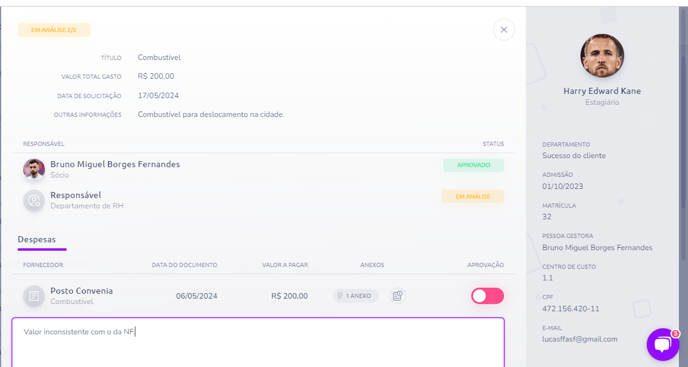Click Harry Edward Kane profile photo
The width and height of the screenshot is (688, 367).
(x=602, y=56)
